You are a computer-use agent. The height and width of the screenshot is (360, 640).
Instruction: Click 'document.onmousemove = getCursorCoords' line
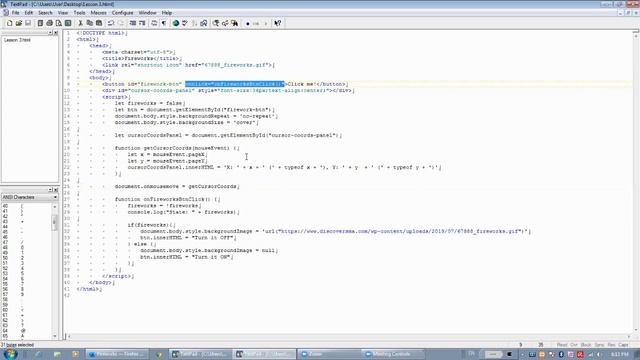(177, 187)
